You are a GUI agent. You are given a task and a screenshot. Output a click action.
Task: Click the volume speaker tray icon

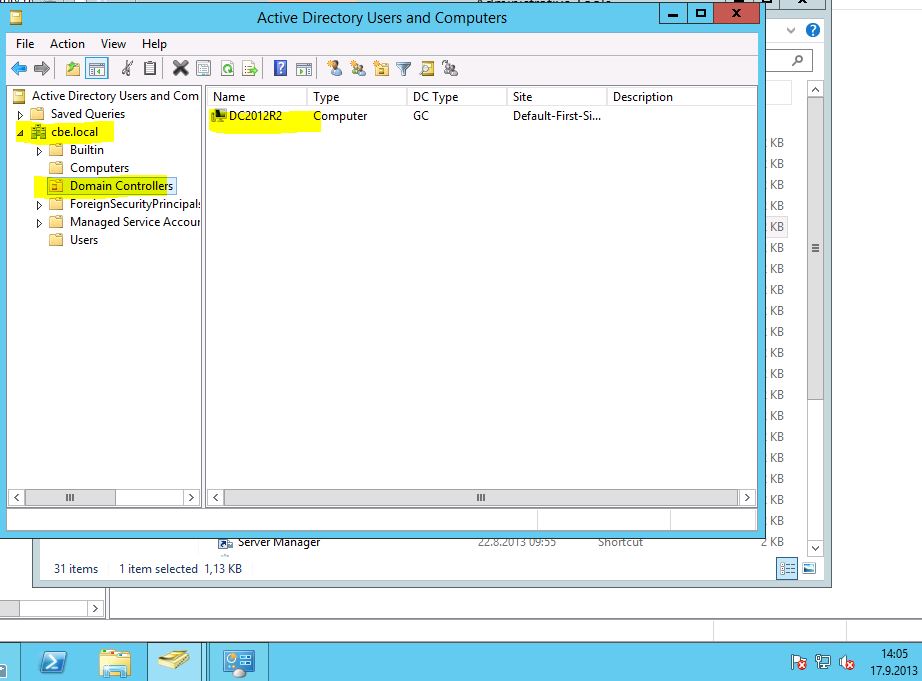tap(847, 663)
